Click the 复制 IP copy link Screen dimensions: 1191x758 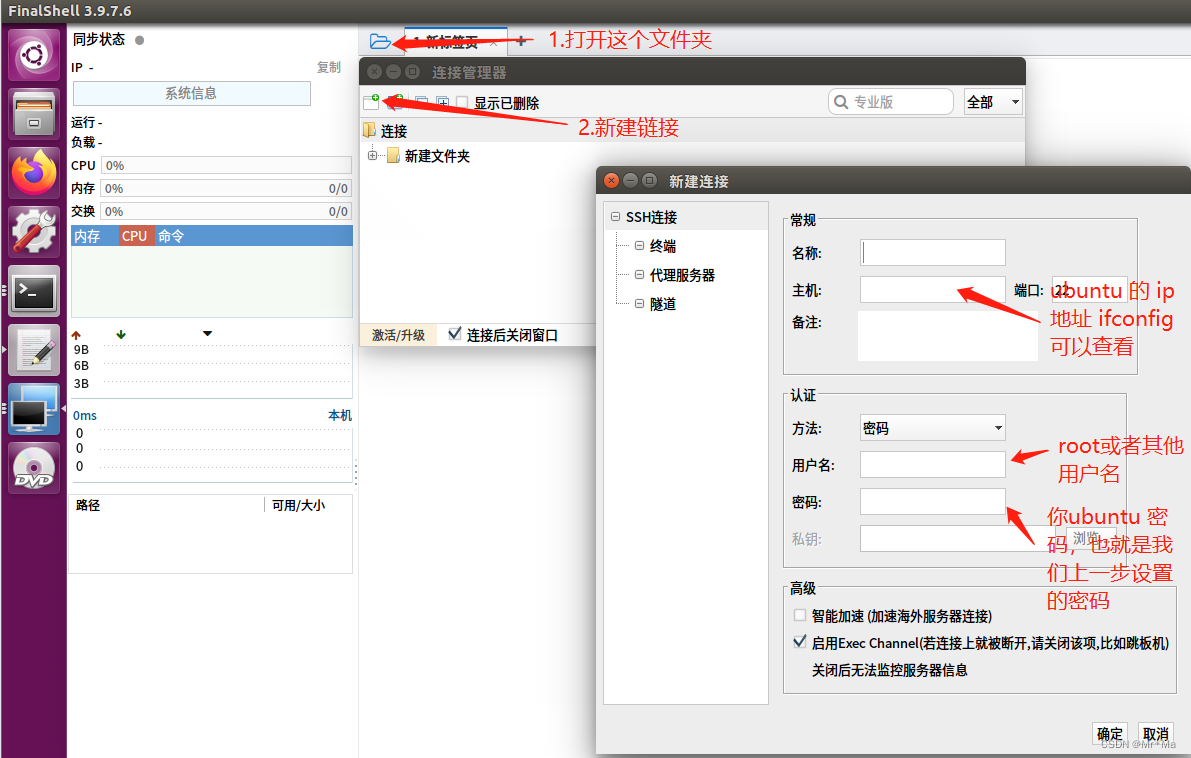tap(328, 67)
